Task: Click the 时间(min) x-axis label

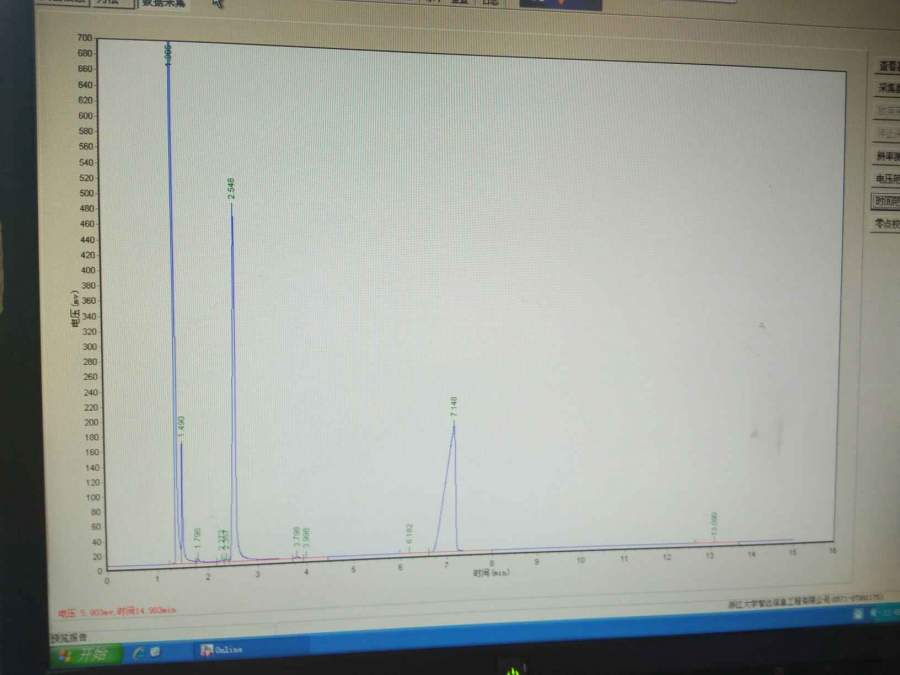Action: click(491, 573)
